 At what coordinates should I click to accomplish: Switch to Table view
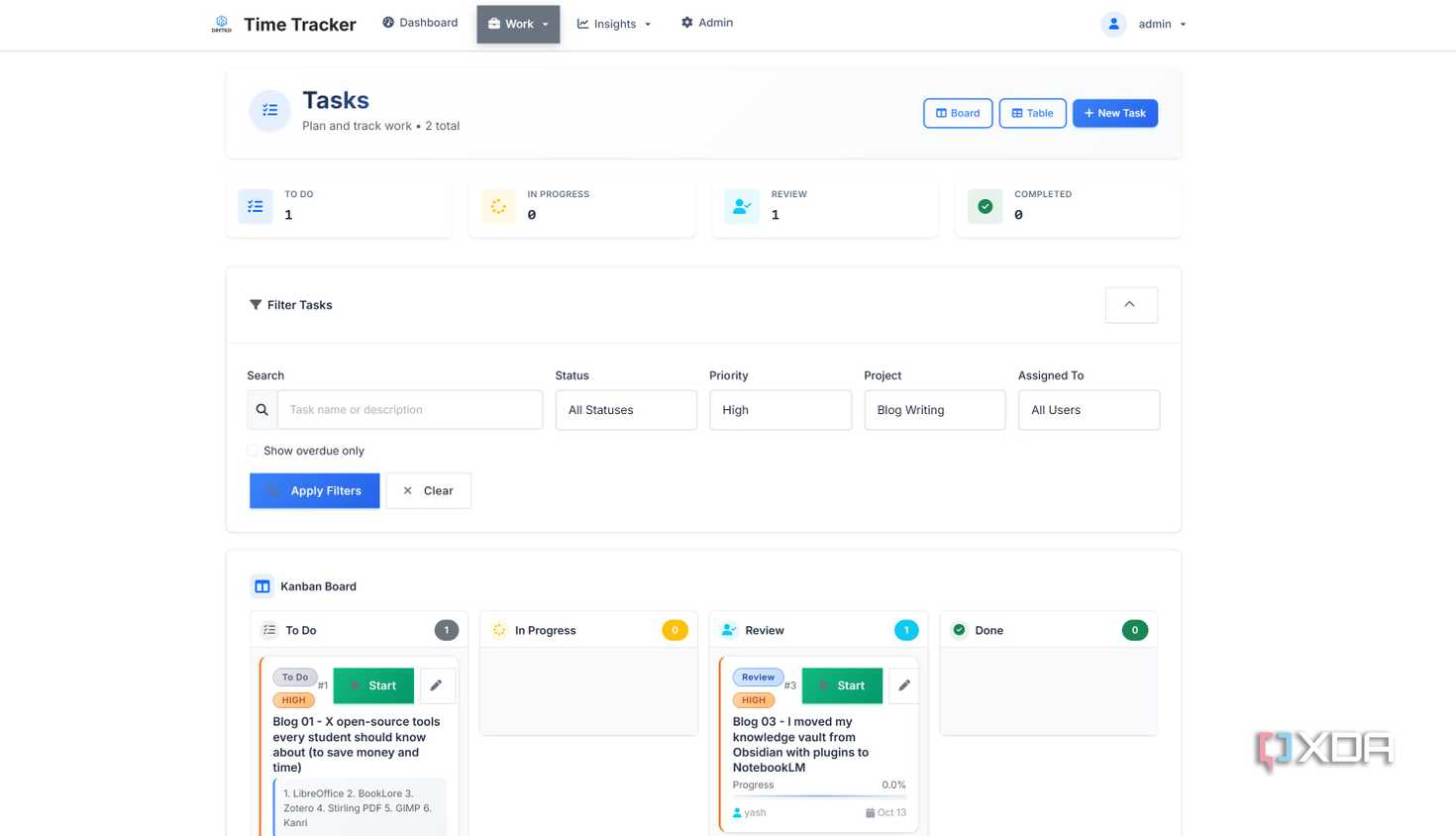click(x=1032, y=113)
